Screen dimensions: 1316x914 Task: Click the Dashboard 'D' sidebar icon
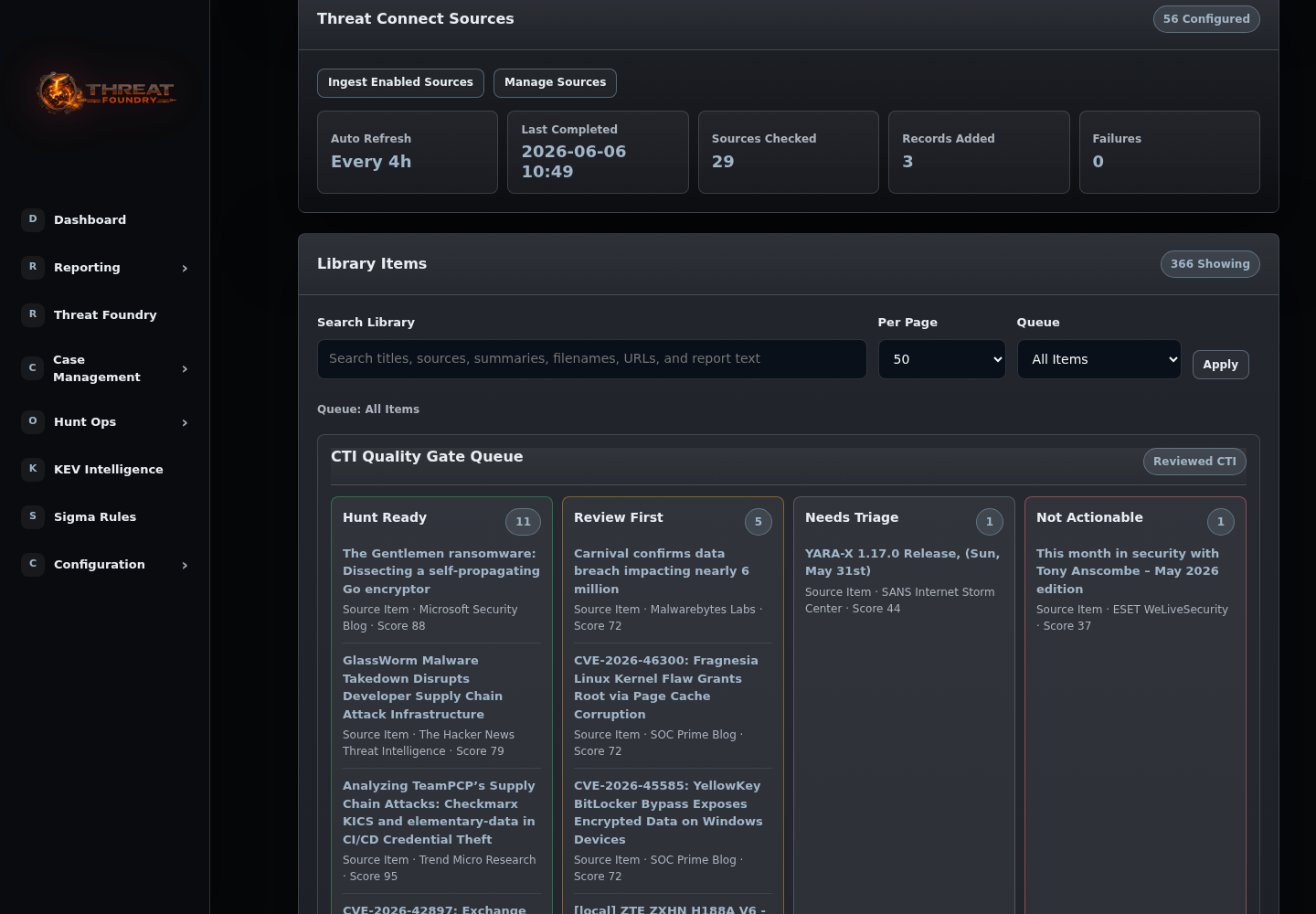33,219
